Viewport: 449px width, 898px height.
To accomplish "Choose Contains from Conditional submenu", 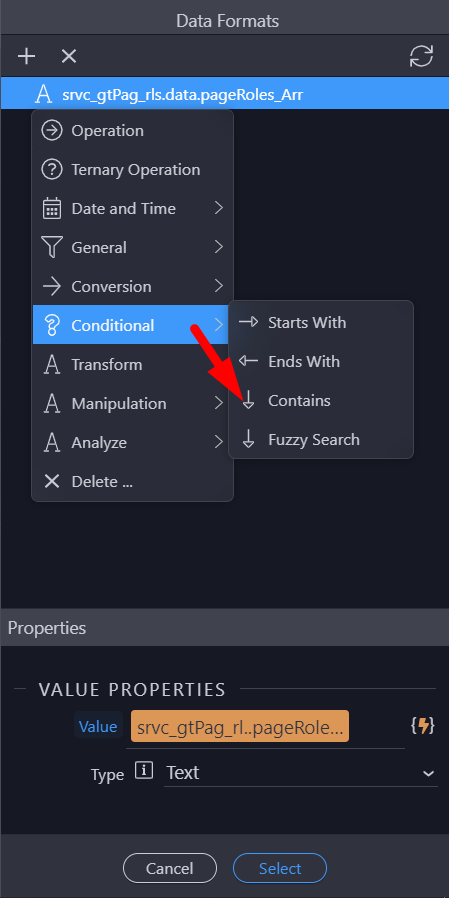I will (321, 400).
